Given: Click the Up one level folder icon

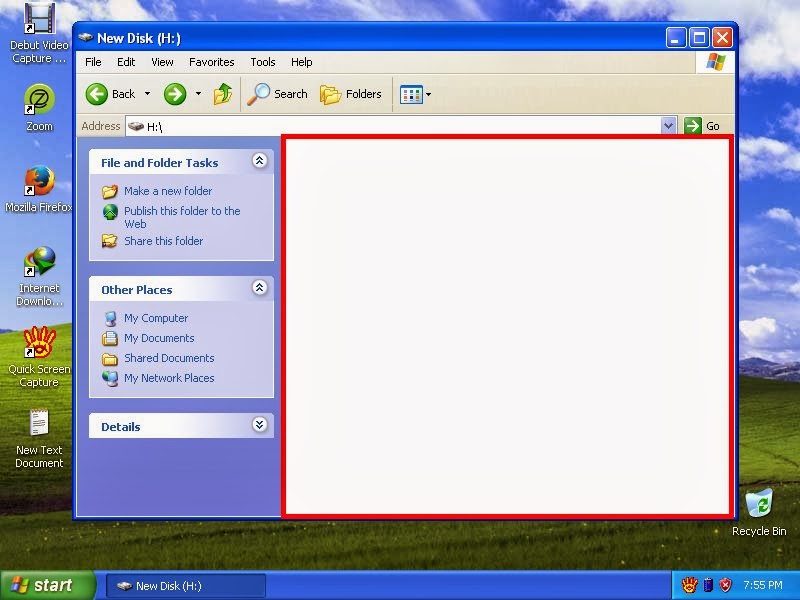Looking at the screenshot, I should pyautogui.click(x=223, y=94).
